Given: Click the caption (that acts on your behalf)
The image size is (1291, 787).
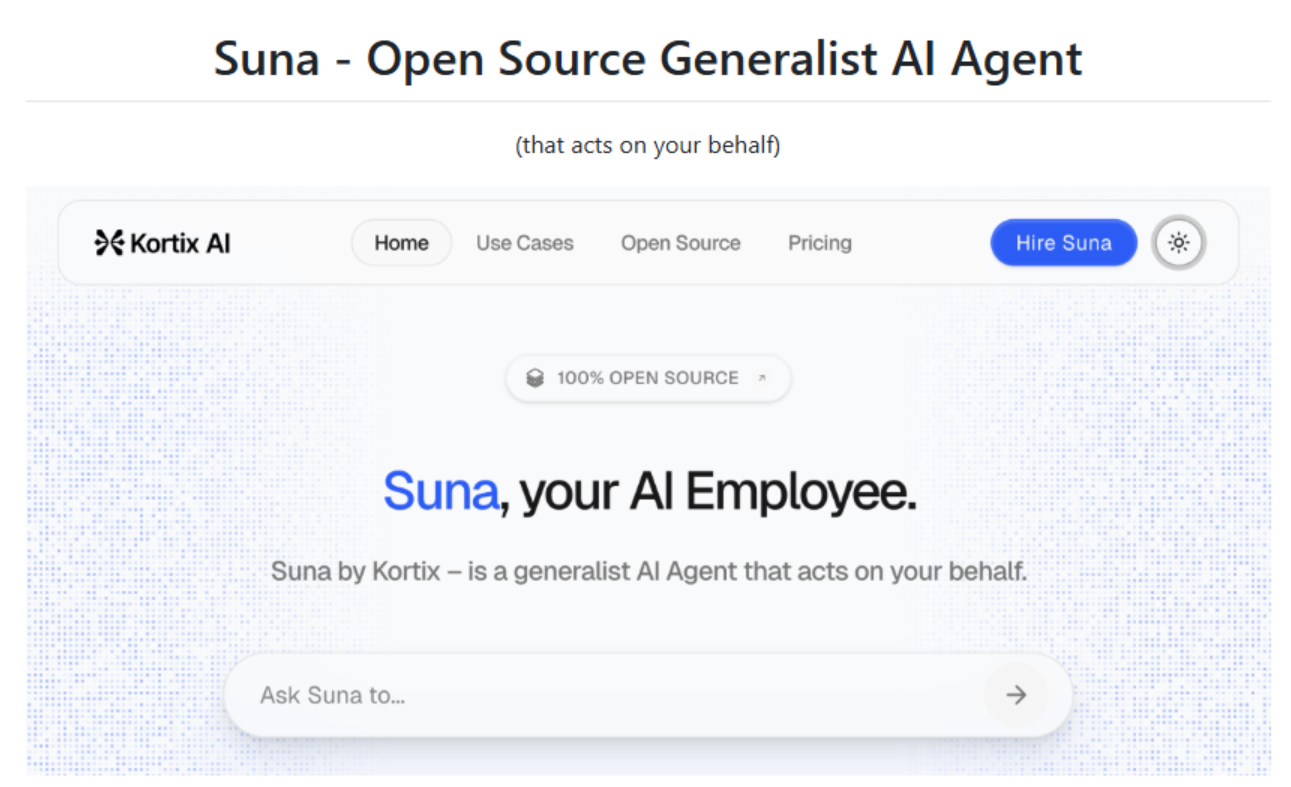Looking at the screenshot, I should [647, 145].
